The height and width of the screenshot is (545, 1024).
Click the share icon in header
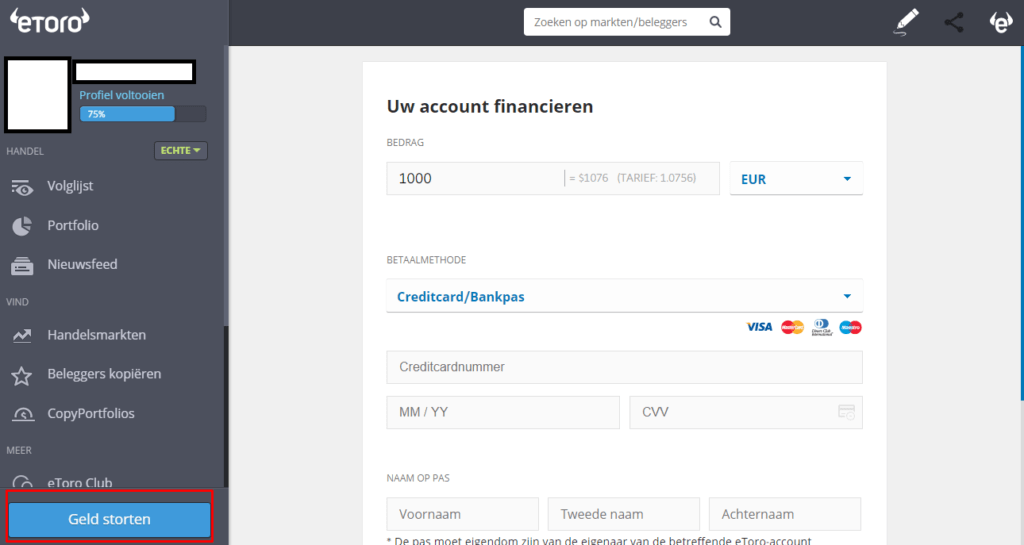pyautogui.click(x=953, y=22)
